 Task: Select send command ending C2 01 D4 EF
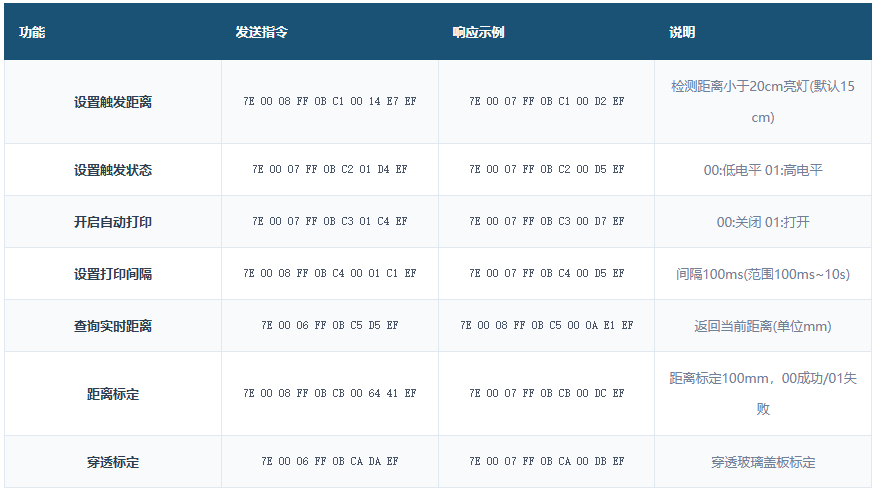(330, 169)
